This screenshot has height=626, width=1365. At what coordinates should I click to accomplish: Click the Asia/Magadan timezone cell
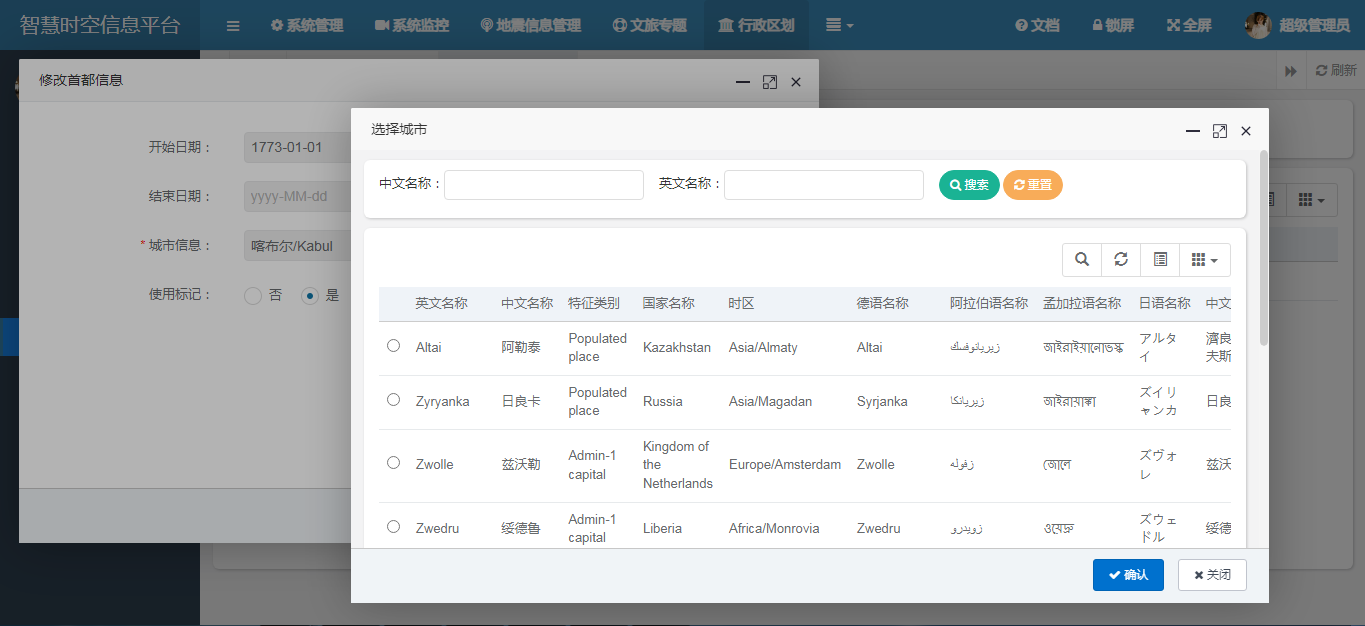pyautogui.click(x=770, y=402)
